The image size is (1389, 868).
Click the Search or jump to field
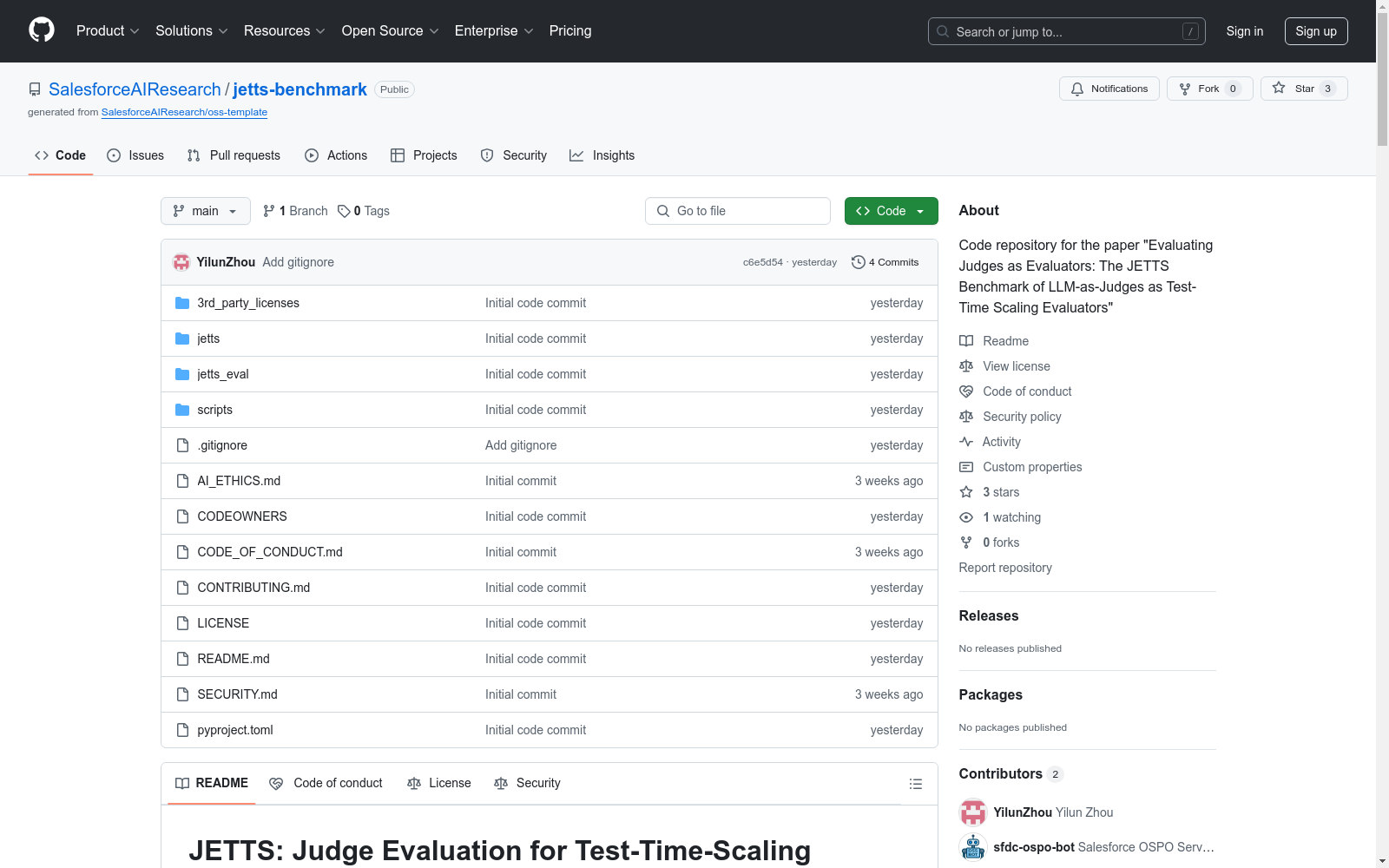pyautogui.click(x=1067, y=31)
